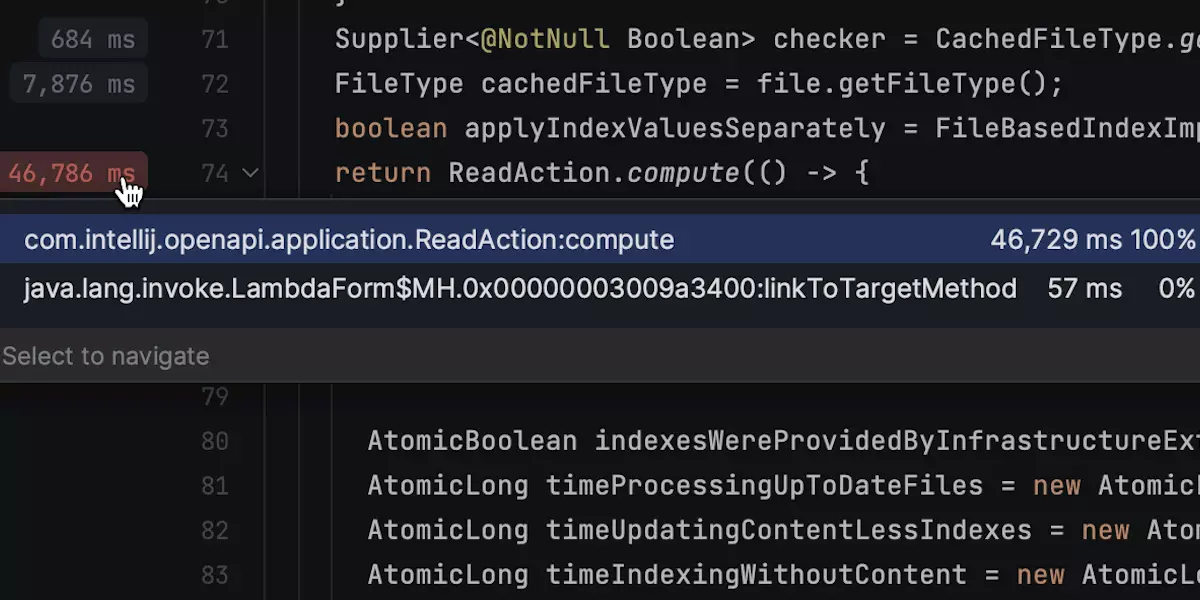Click line number 82 in the gutter
This screenshot has width=1200, height=600.
click(214, 530)
